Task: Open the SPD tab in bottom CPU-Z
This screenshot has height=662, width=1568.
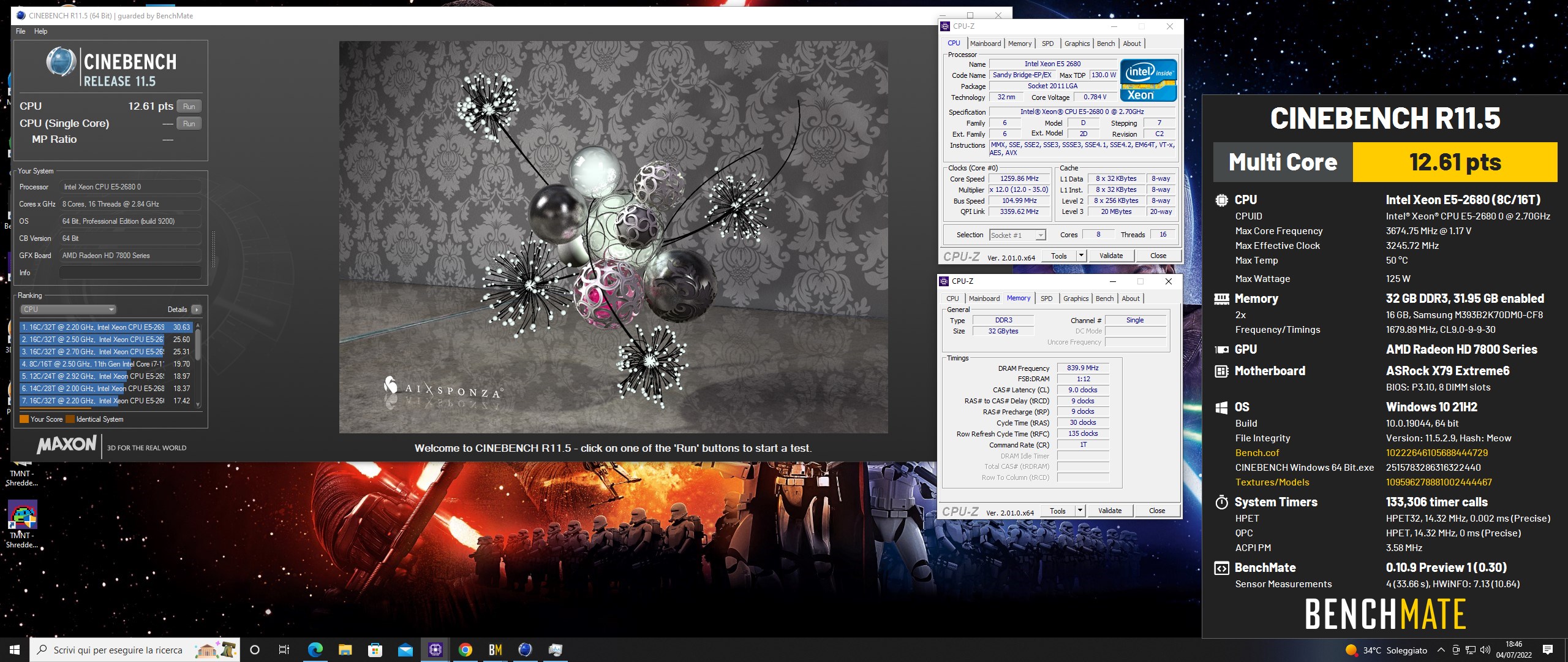Action: point(1047,299)
